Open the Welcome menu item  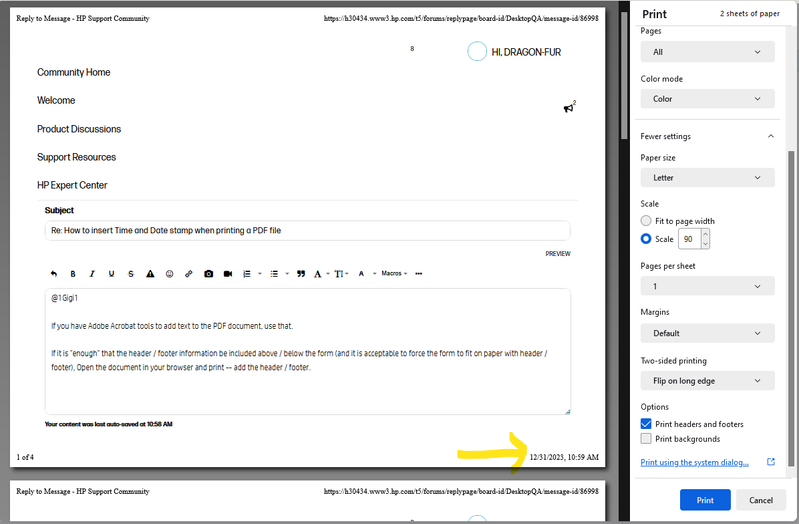tap(56, 100)
